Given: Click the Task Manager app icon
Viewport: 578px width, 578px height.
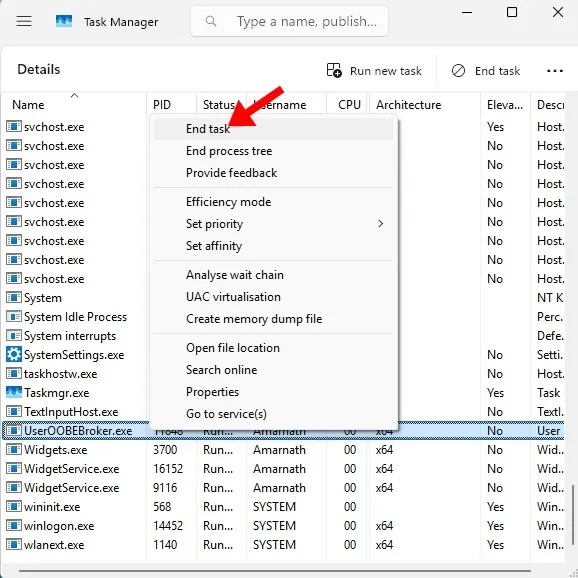Looking at the screenshot, I should tap(64, 21).
